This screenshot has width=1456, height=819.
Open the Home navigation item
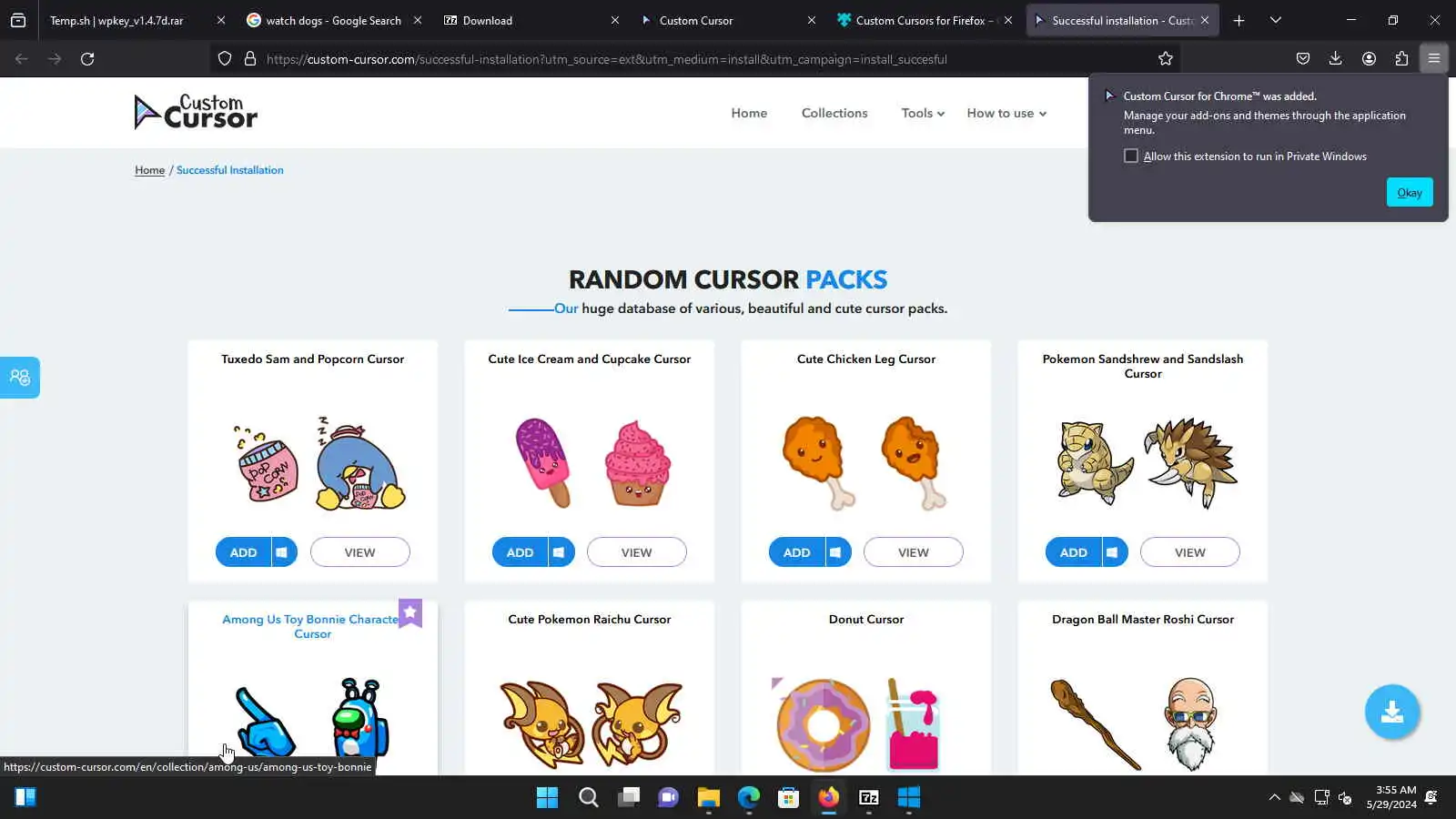(749, 113)
